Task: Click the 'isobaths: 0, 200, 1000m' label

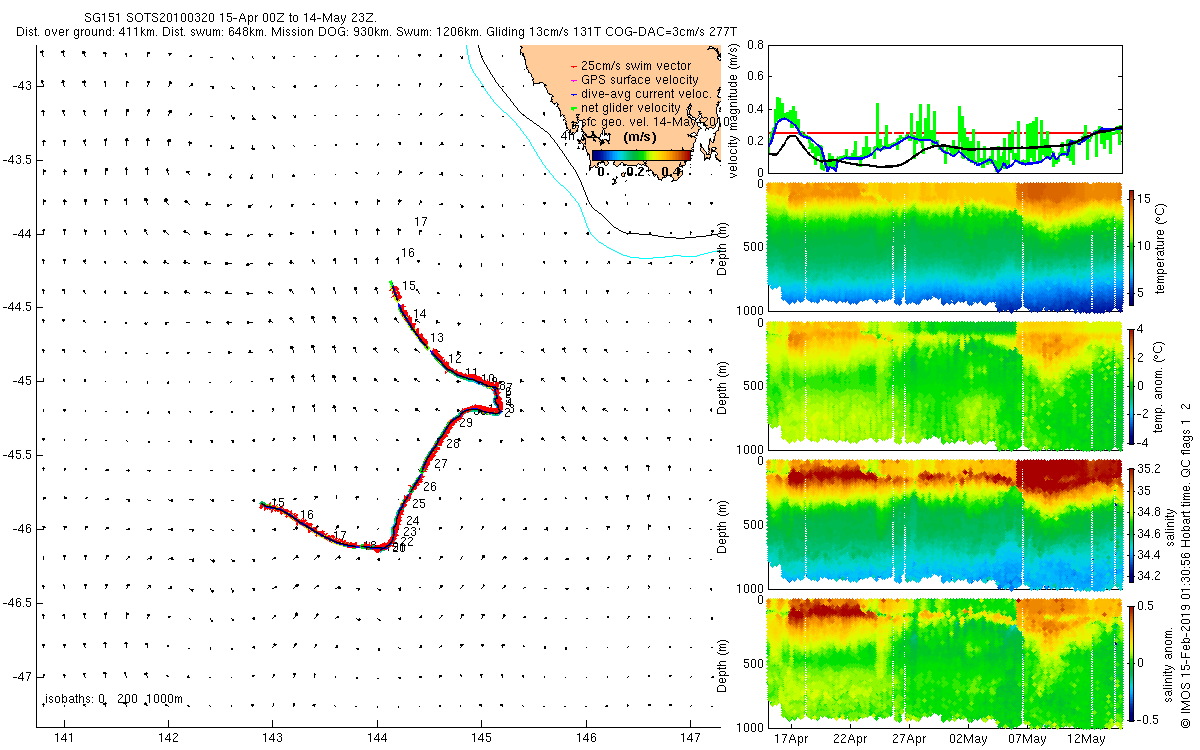Action: [112, 699]
